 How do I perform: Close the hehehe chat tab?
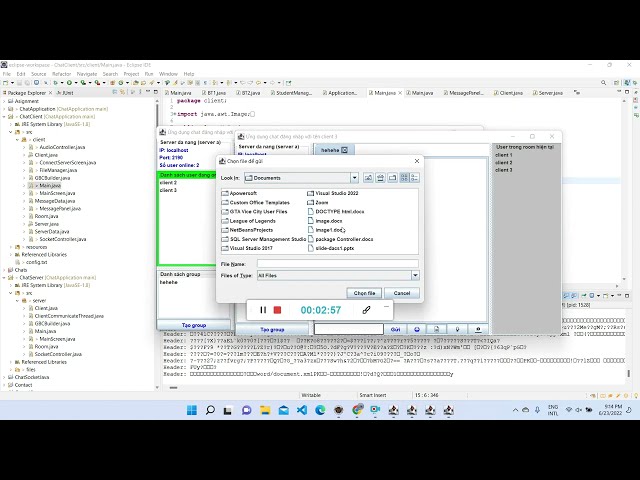pyautogui.click(x=344, y=150)
